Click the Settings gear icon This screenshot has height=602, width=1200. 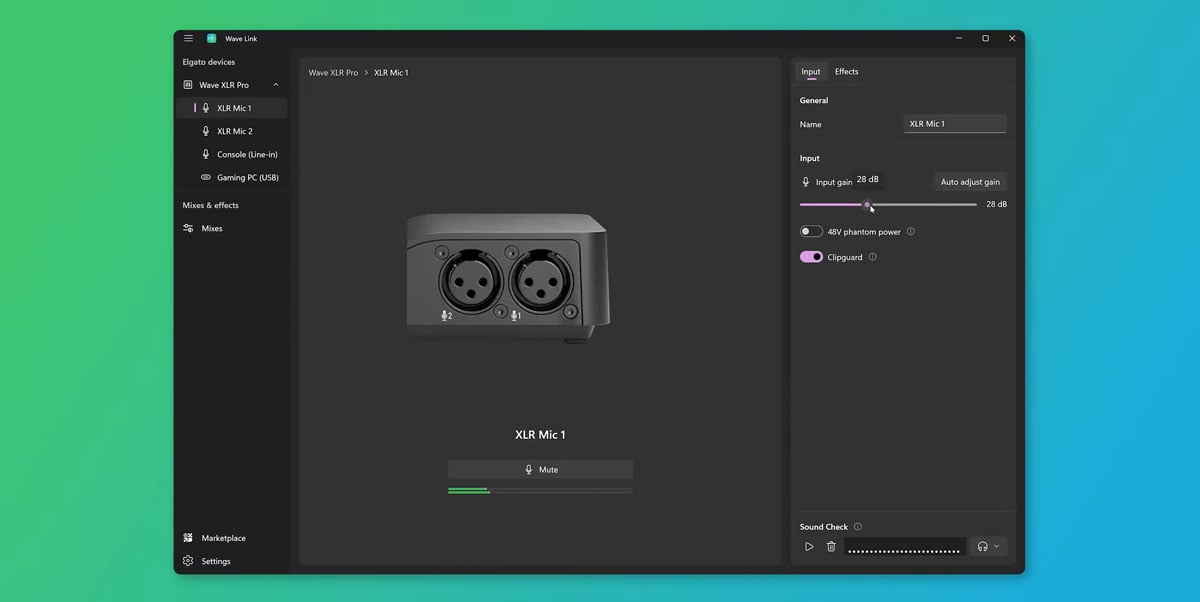pyautogui.click(x=188, y=561)
